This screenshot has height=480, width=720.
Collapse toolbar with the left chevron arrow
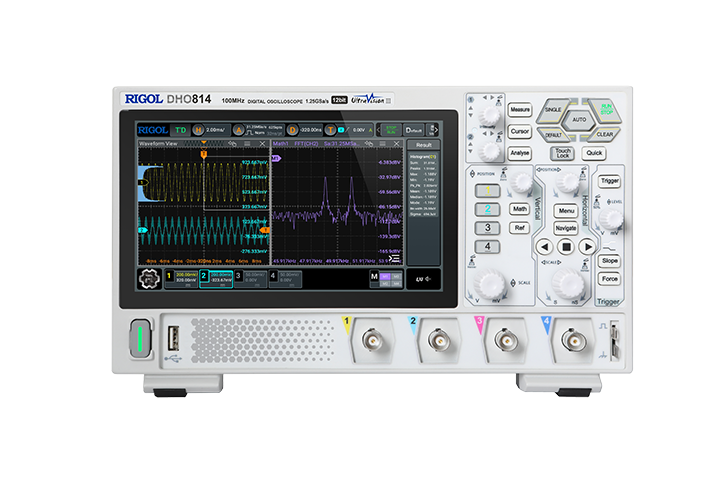pyautogui.click(x=378, y=130)
